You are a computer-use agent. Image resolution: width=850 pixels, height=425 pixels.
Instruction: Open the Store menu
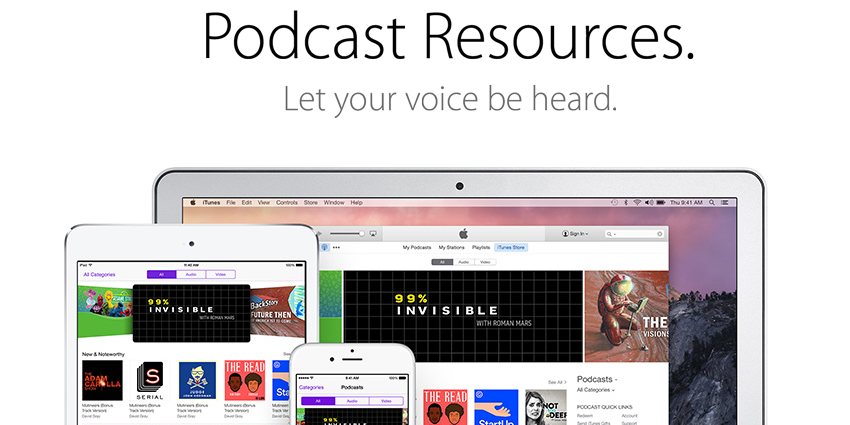click(x=311, y=203)
